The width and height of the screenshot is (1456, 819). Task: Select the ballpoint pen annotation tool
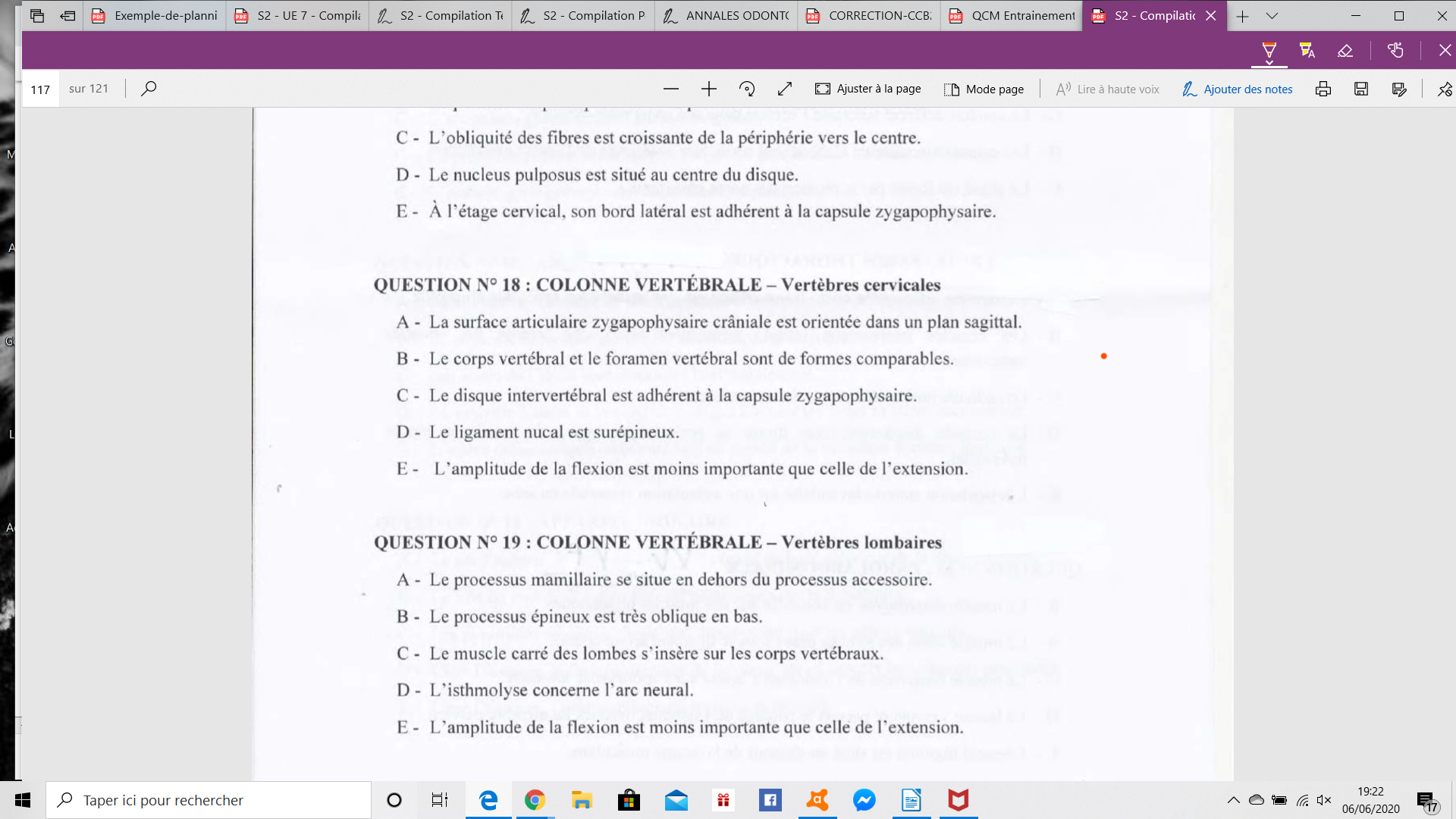click(x=1269, y=51)
